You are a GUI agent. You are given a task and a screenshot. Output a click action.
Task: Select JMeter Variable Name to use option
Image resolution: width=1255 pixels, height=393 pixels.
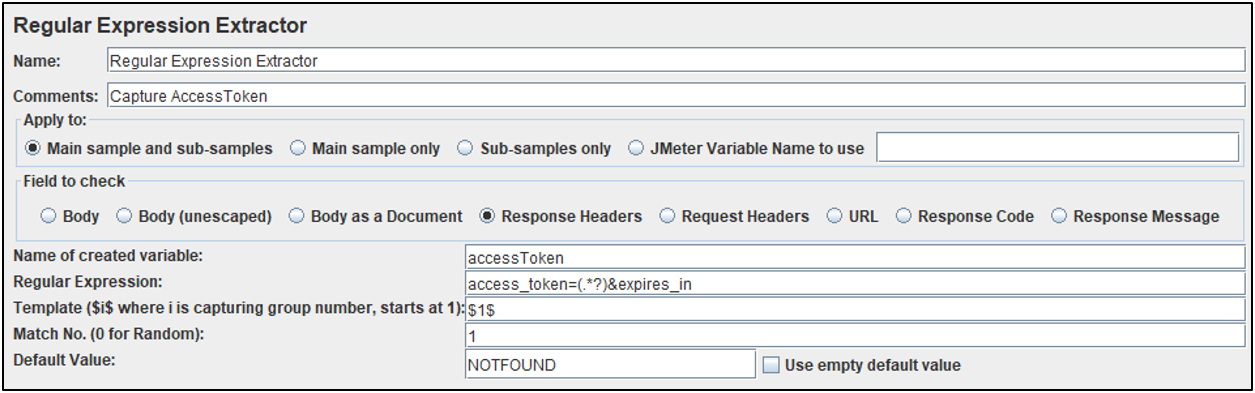point(637,148)
